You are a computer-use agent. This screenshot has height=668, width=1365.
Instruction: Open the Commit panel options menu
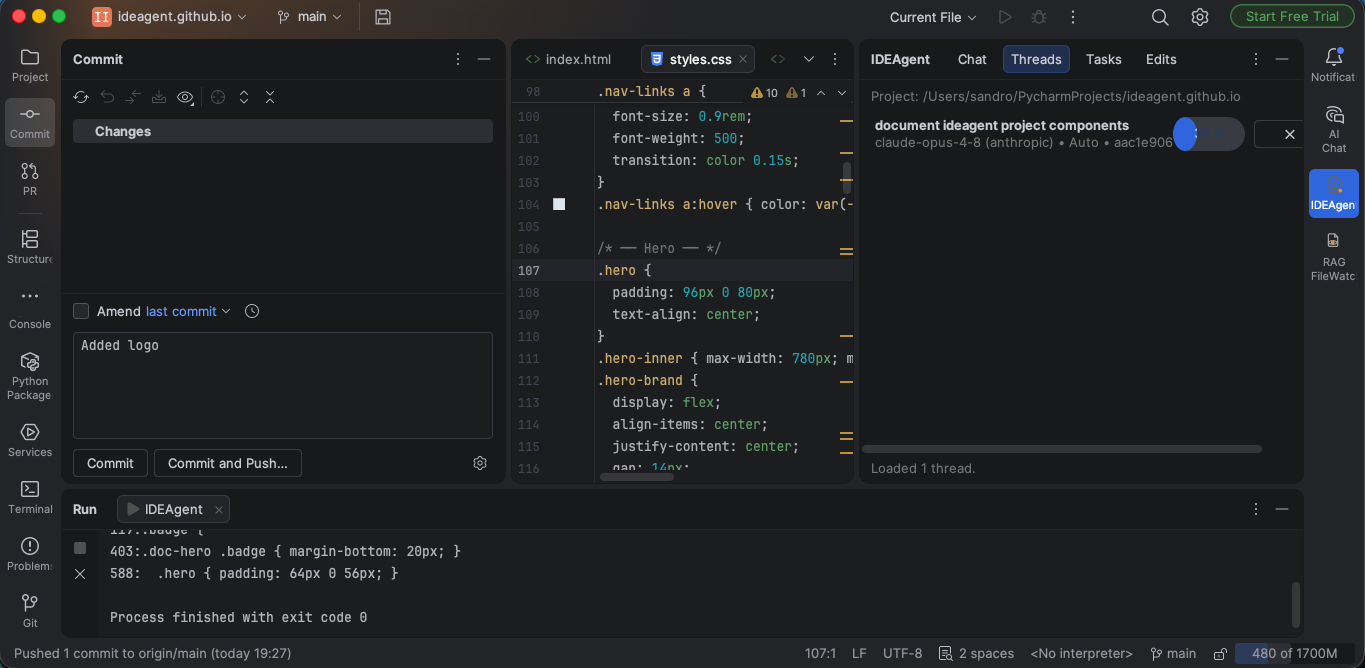(x=458, y=59)
